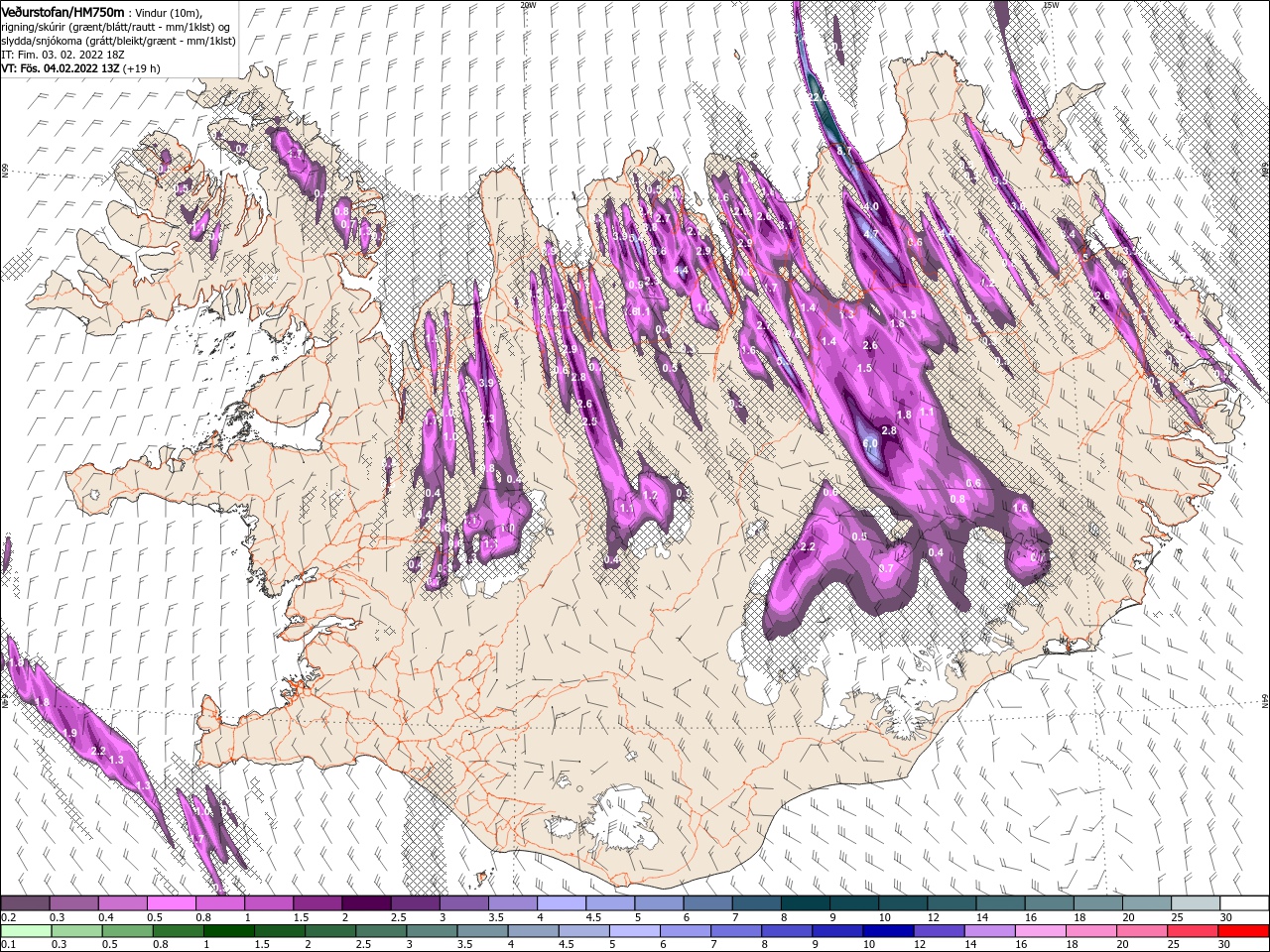
Task: Click the 'rigning/skúrir (grænt/blátt/rautt - mm/1klst)' line
Action: click(116, 26)
